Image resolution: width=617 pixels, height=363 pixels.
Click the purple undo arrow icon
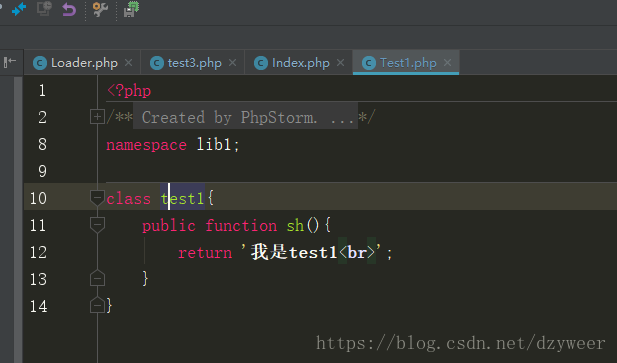pyautogui.click(x=69, y=9)
